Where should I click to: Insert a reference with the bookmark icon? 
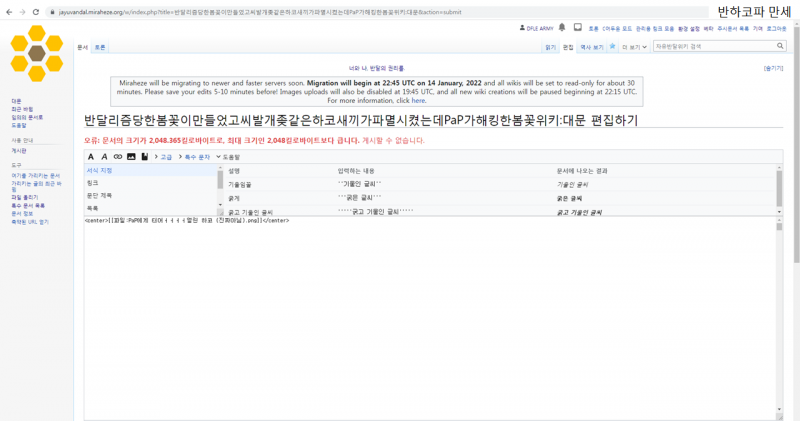[x=145, y=157]
